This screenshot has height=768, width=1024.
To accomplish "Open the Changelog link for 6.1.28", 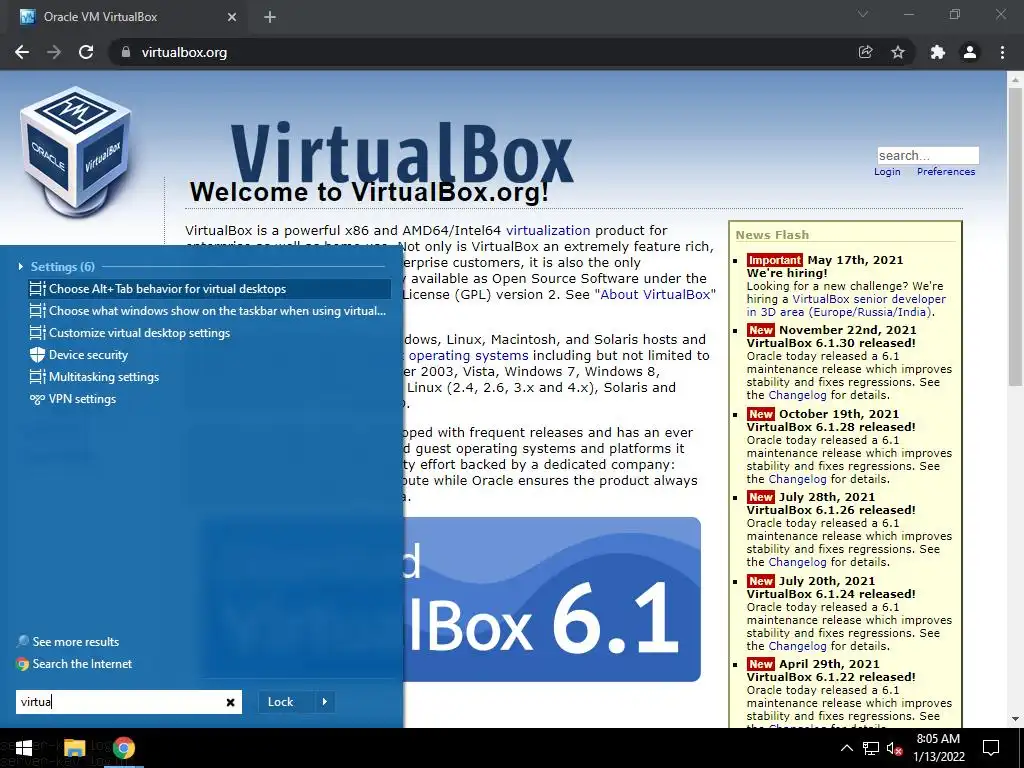I will click(x=797, y=479).
